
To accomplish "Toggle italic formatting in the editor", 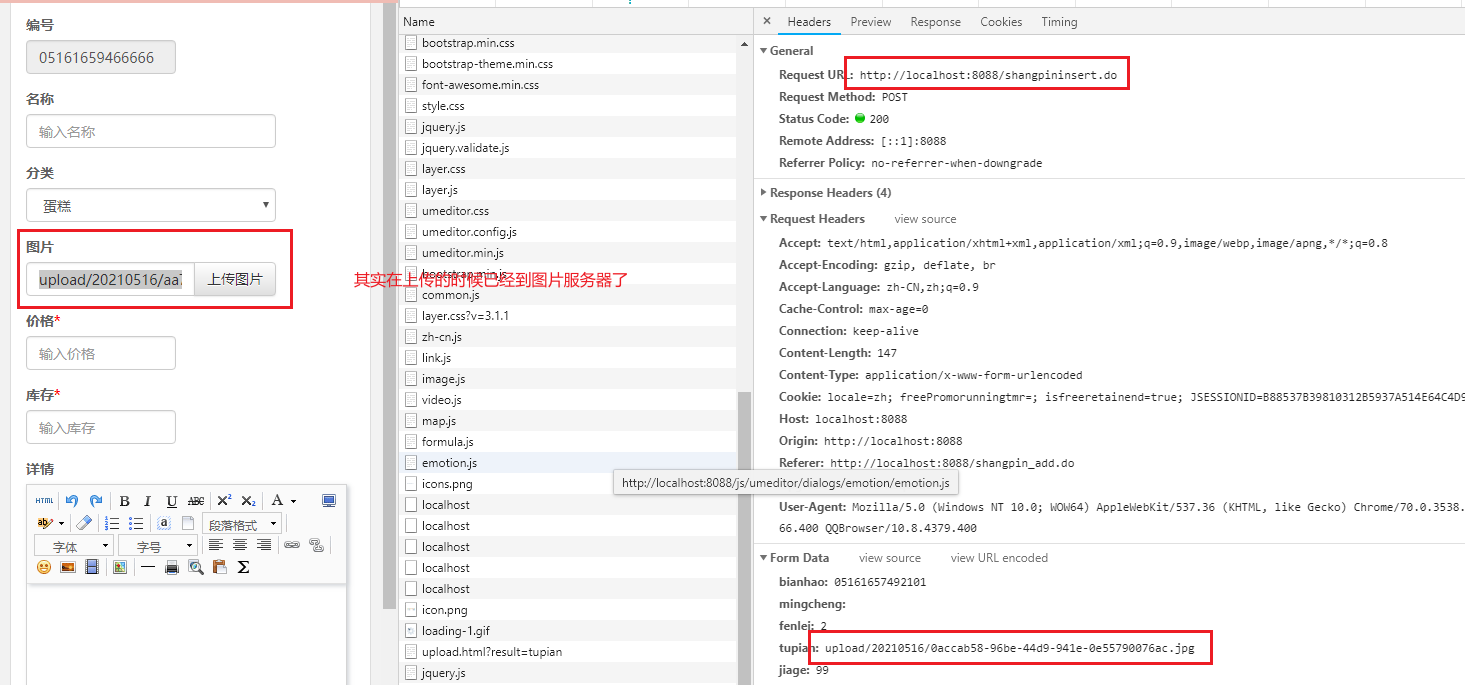I will [x=147, y=501].
